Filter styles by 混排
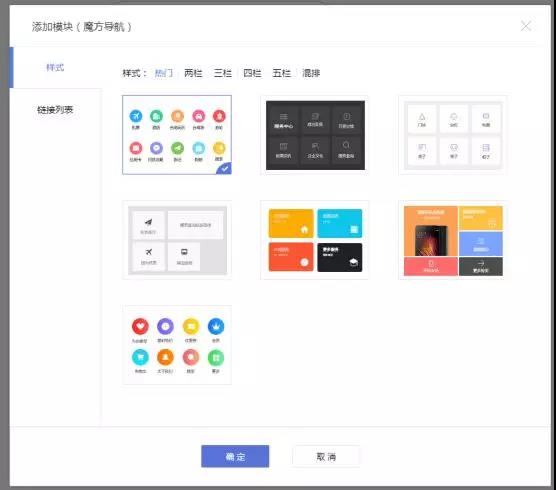 [311, 73]
